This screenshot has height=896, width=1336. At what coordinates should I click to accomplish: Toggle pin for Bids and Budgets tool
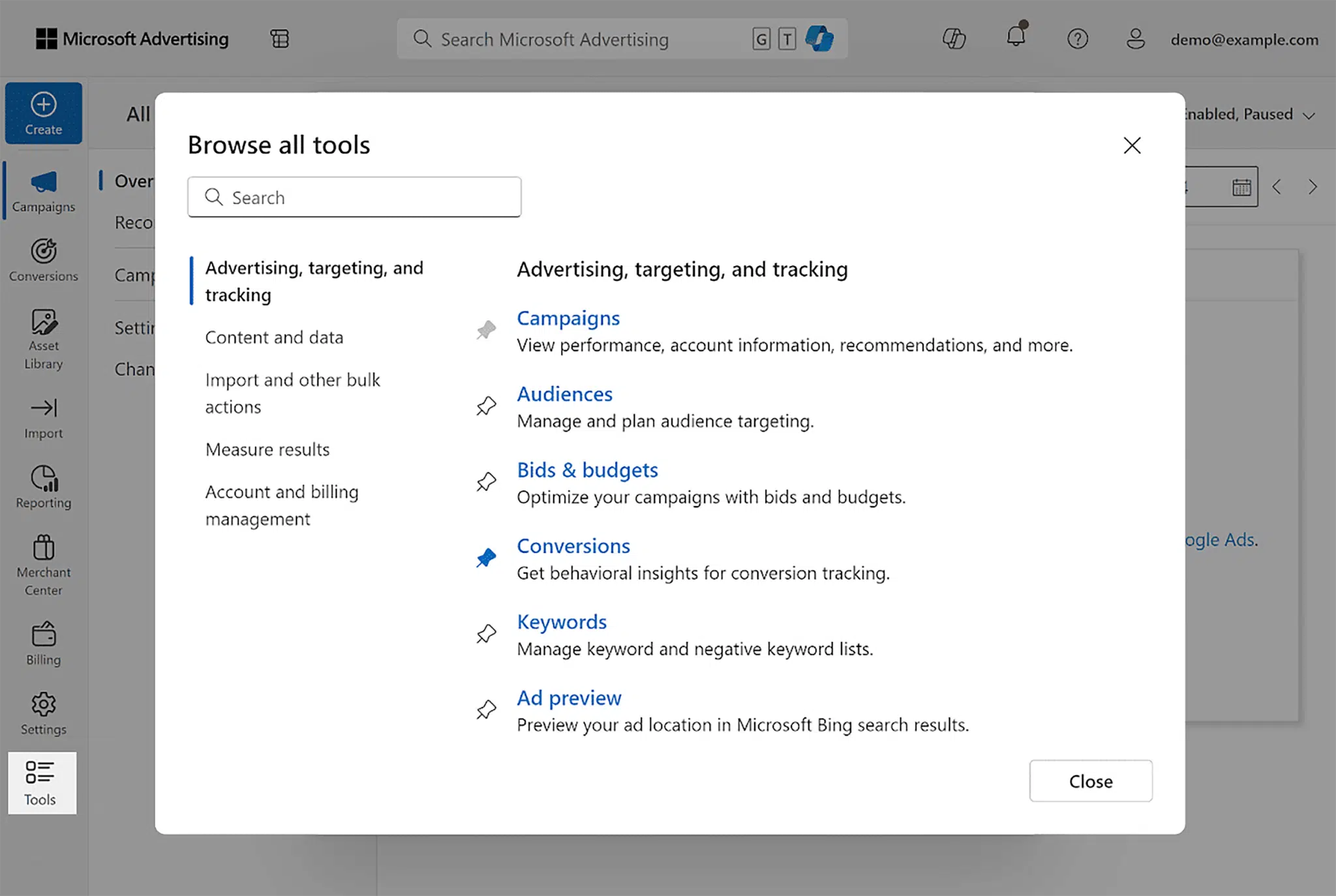click(485, 481)
